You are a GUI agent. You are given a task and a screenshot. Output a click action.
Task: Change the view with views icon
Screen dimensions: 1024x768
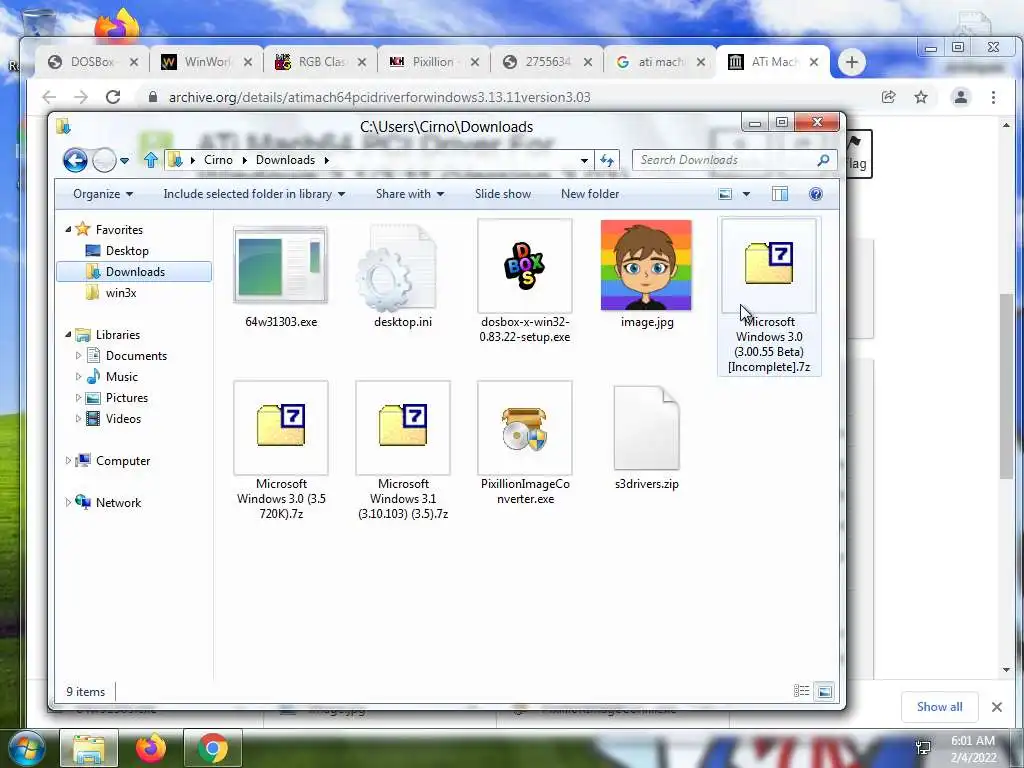pyautogui.click(x=725, y=194)
